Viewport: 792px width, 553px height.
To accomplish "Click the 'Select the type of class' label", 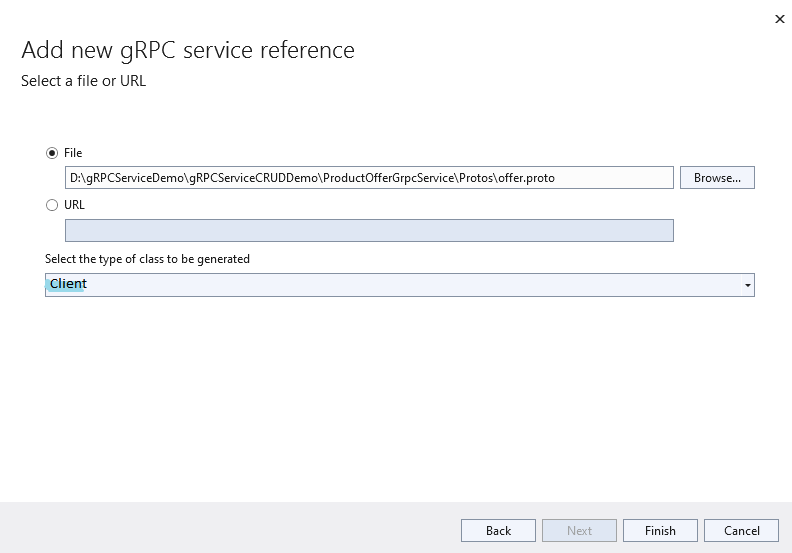I will pos(147,259).
